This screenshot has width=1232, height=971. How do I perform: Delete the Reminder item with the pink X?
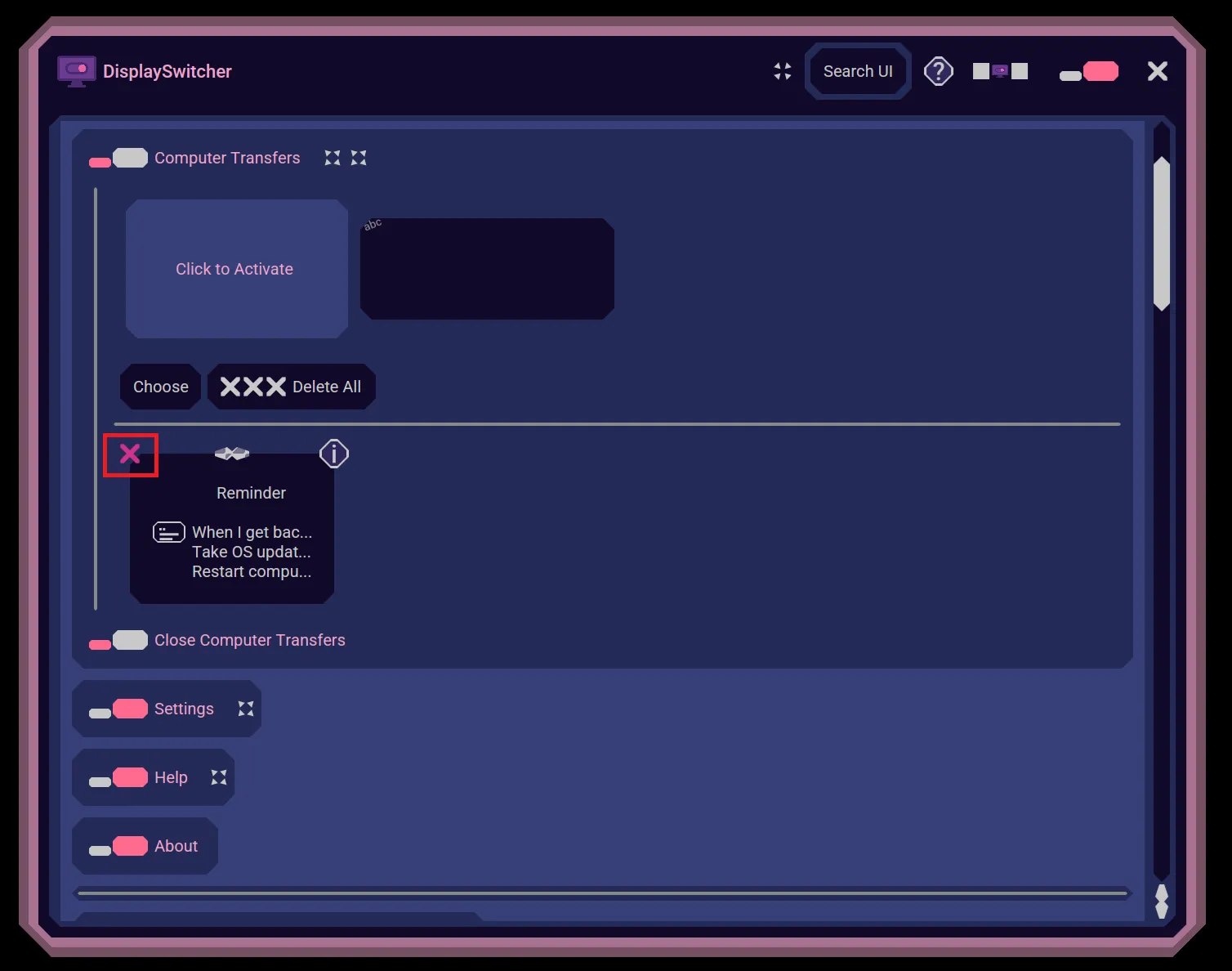click(130, 454)
